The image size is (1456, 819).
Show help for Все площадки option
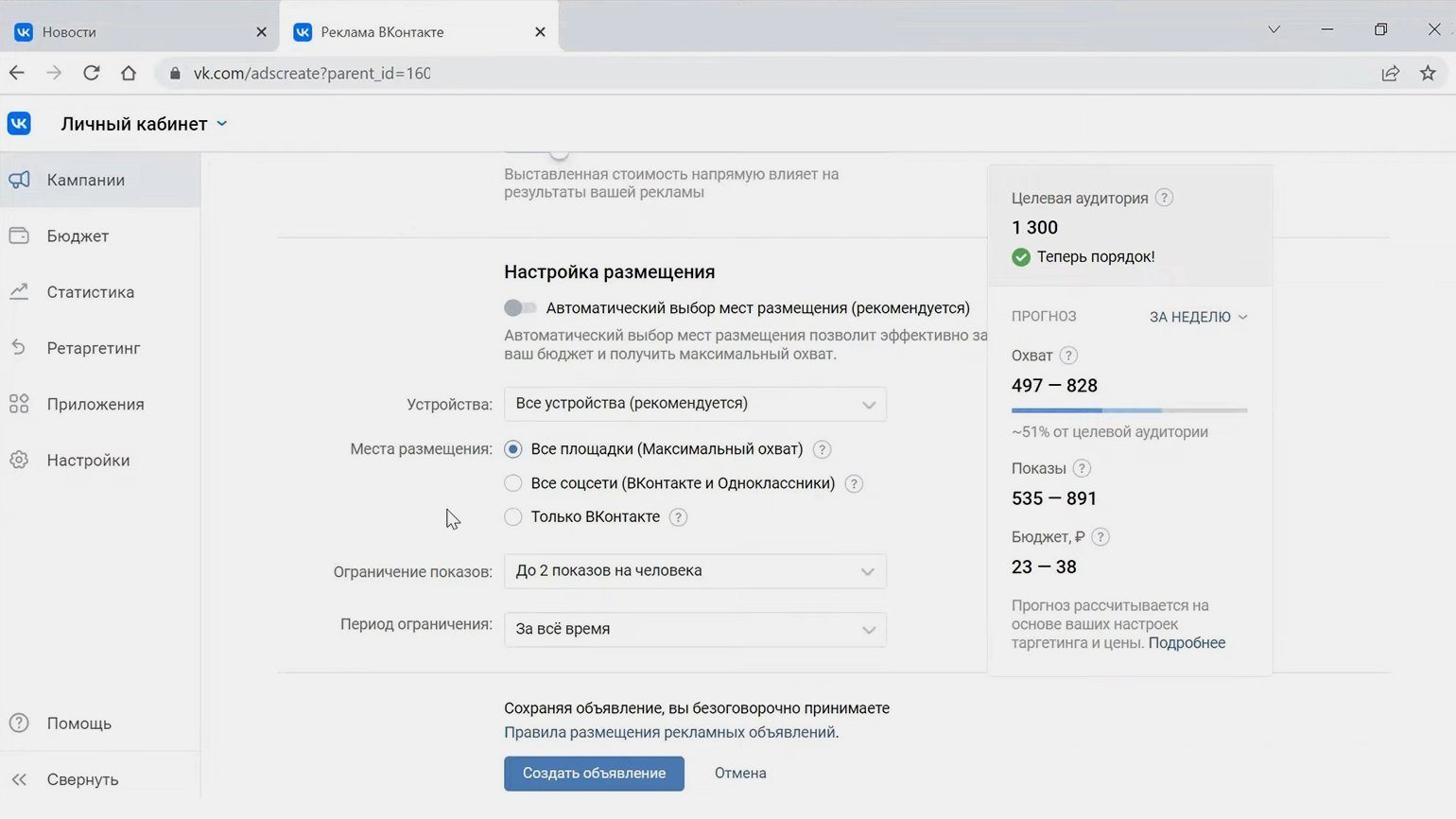(823, 449)
